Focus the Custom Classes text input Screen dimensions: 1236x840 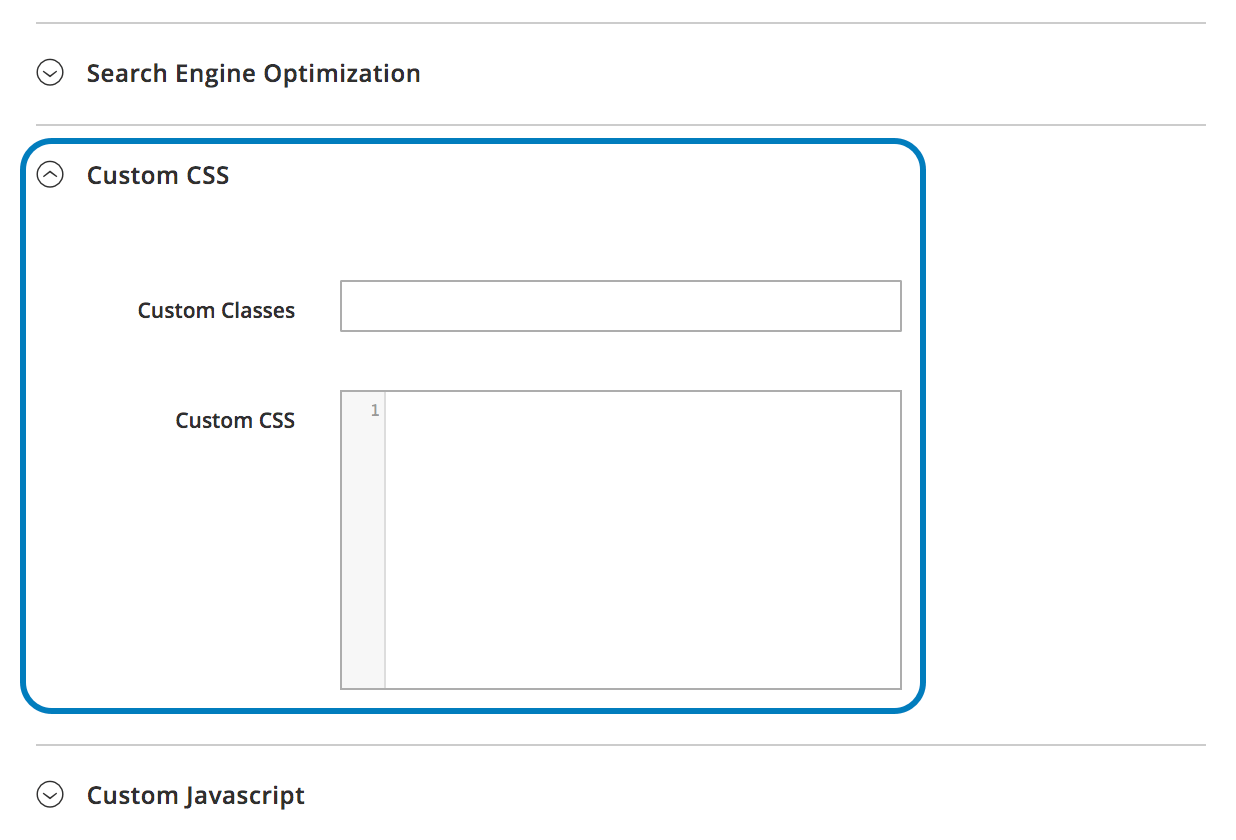tap(620, 306)
